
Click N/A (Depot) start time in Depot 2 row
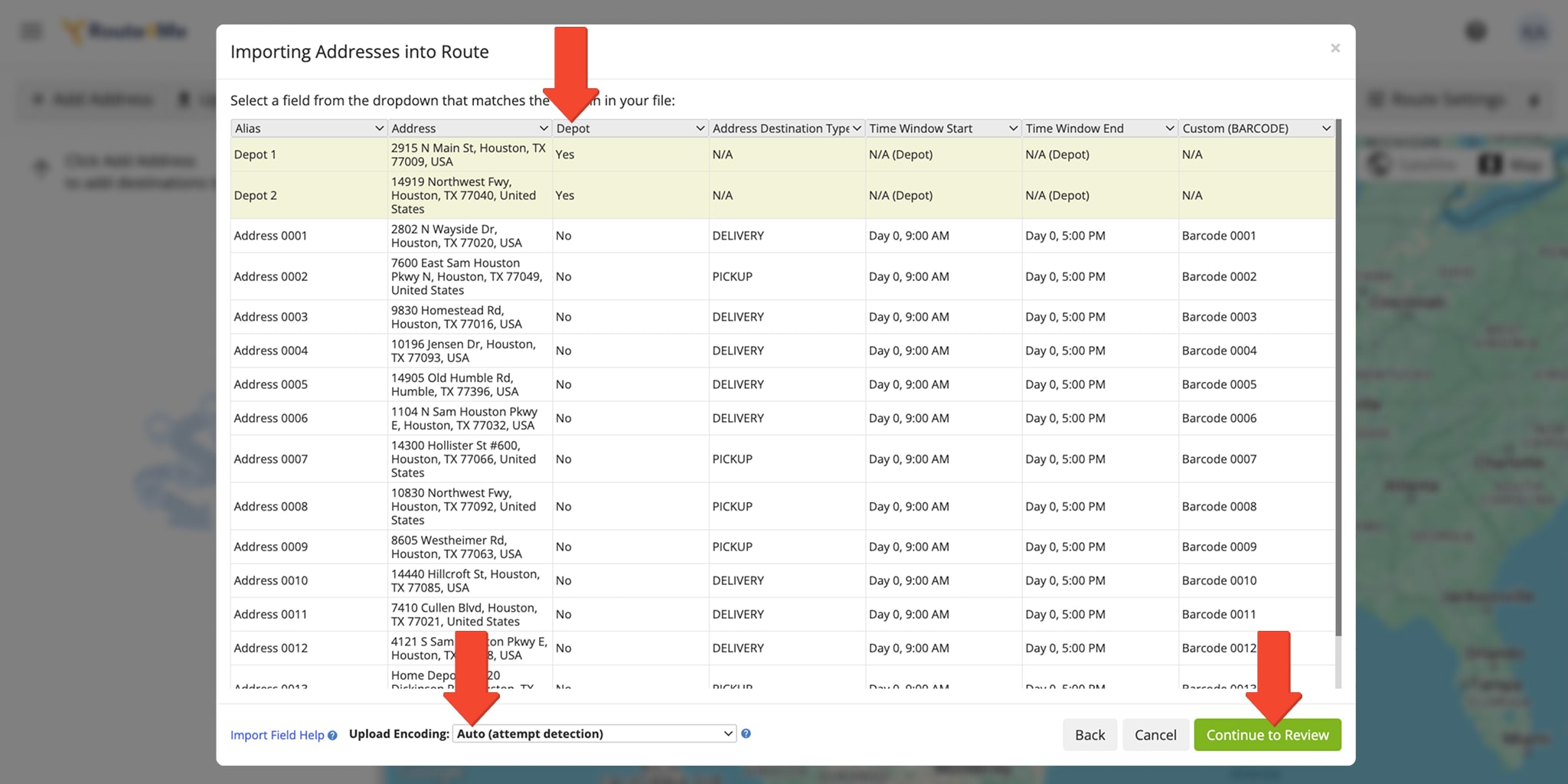point(943,195)
